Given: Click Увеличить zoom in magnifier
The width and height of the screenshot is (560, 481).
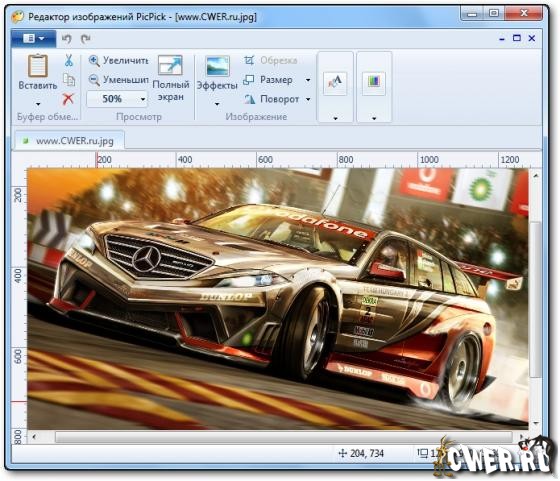Looking at the screenshot, I should tap(94, 61).
